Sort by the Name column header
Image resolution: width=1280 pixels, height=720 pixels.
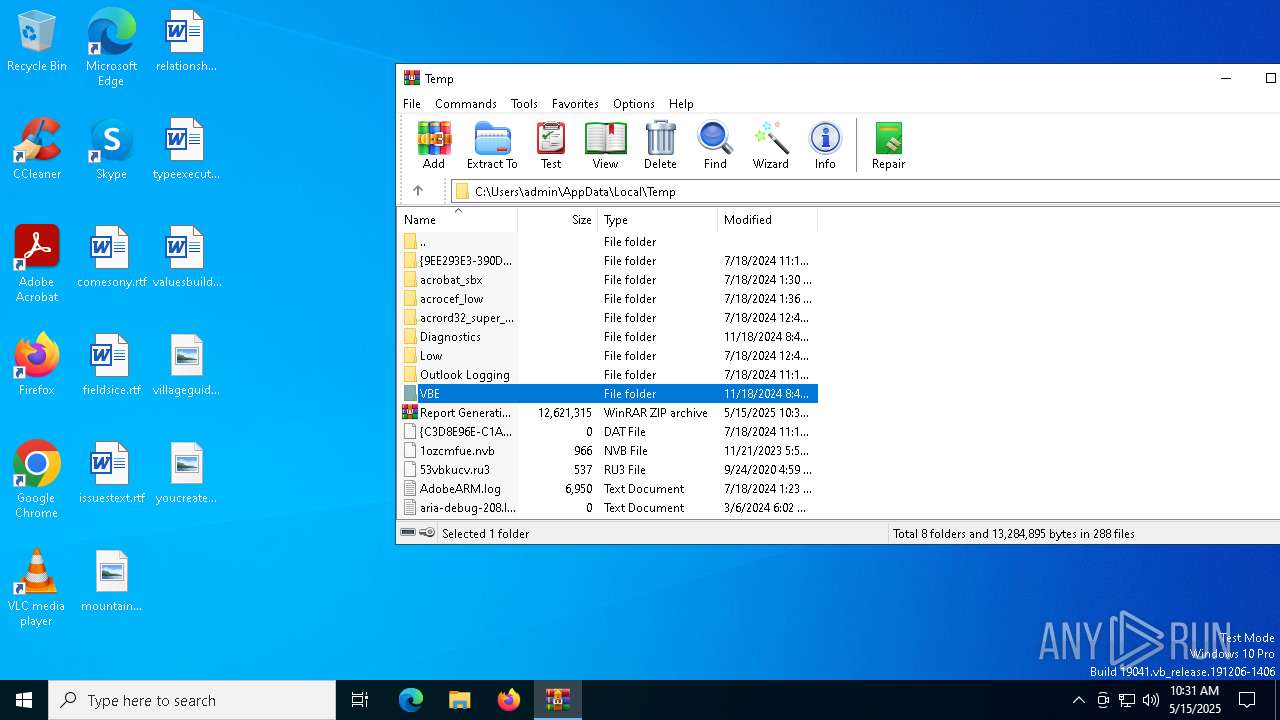pyautogui.click(x=457, y=220)
